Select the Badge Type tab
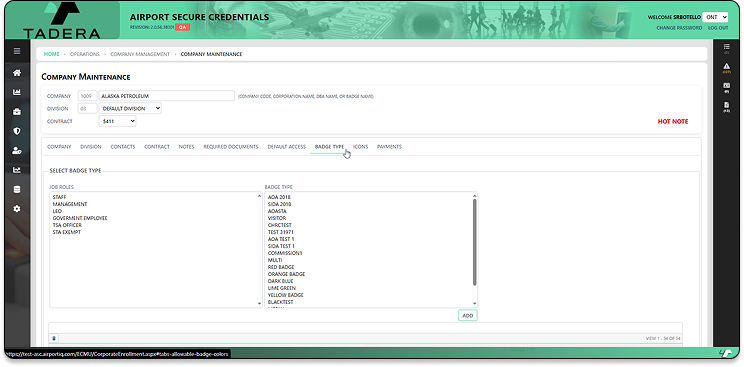744x367 pixels. coord(329,147)
